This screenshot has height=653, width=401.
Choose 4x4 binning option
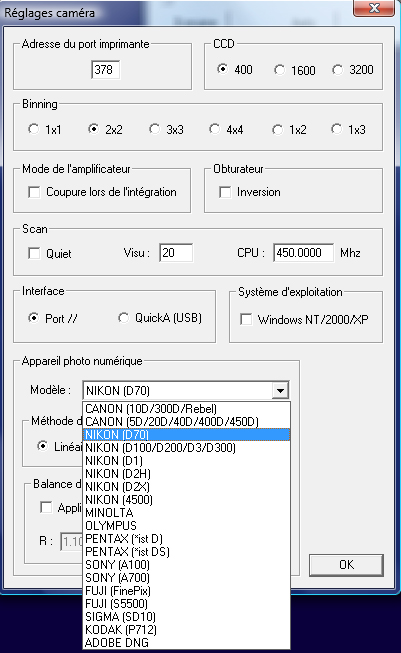point(214,129)
